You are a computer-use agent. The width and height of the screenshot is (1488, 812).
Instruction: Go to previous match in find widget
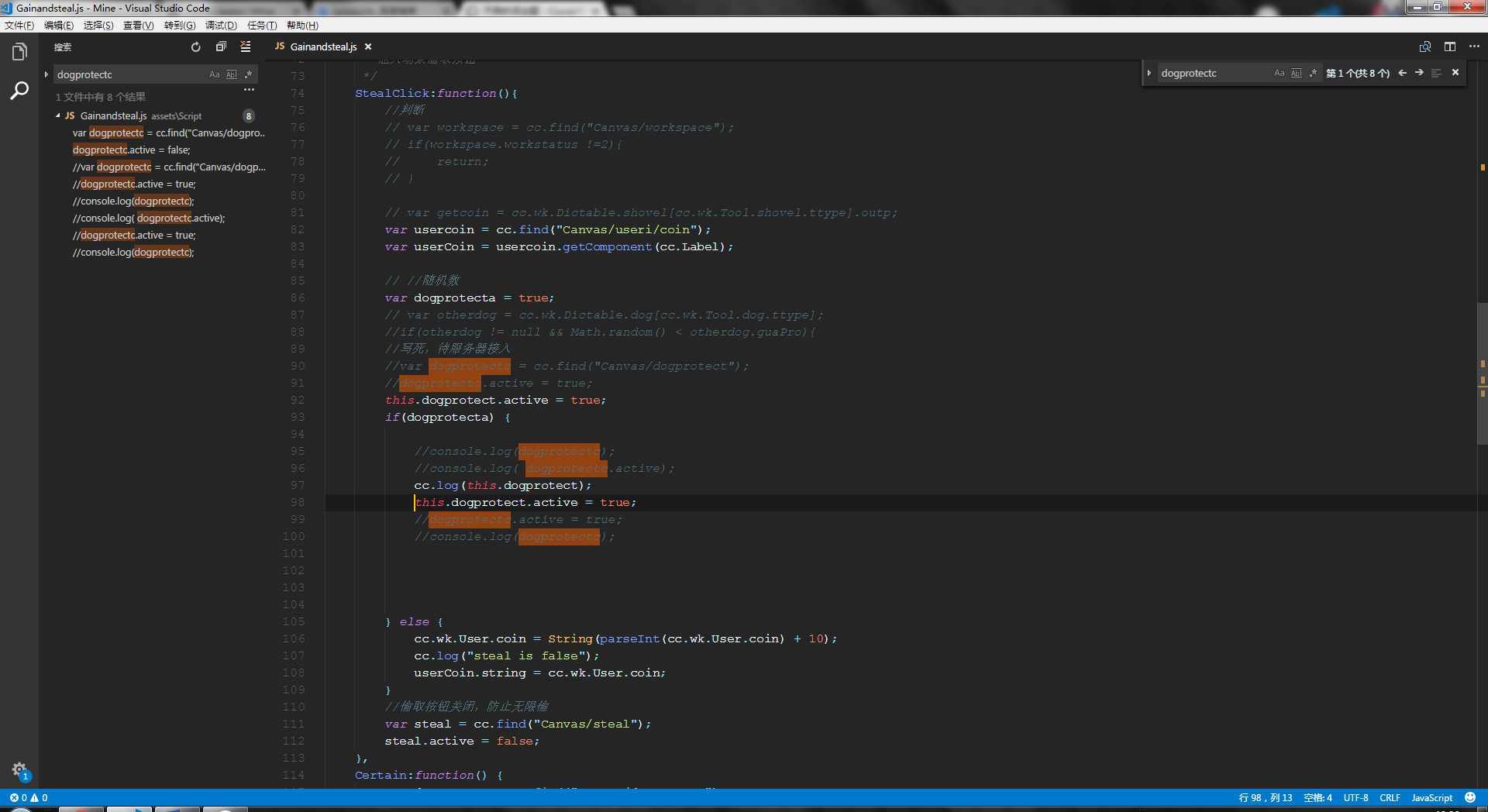click(1402, 73)
